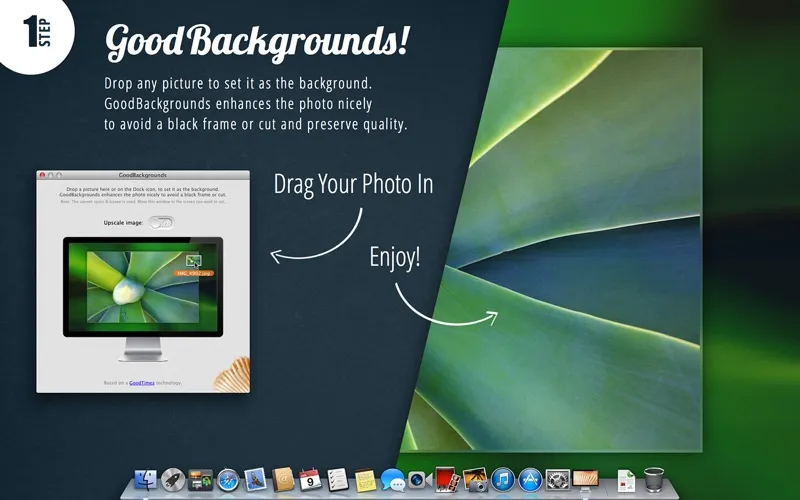800x500 pixels.
Task: Open Launchpad rocket icon in Dock
Action: coord(173,480)
